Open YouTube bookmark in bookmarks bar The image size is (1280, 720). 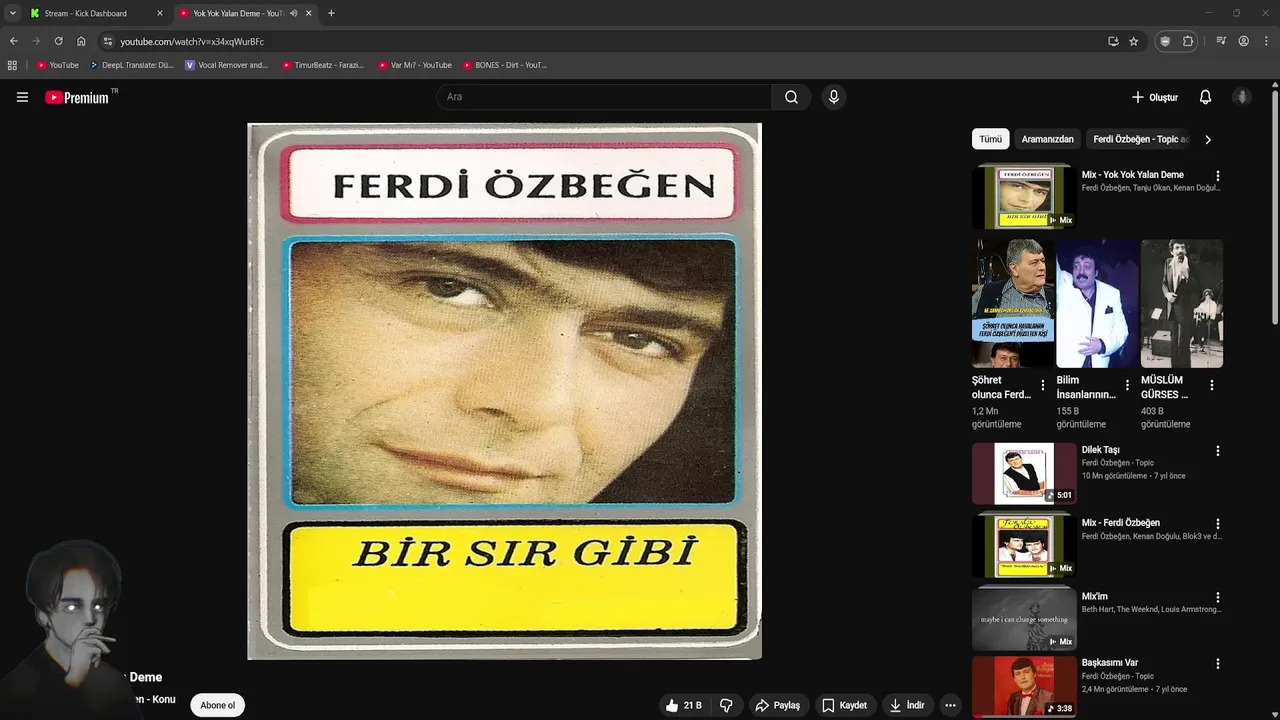[58, 65]
